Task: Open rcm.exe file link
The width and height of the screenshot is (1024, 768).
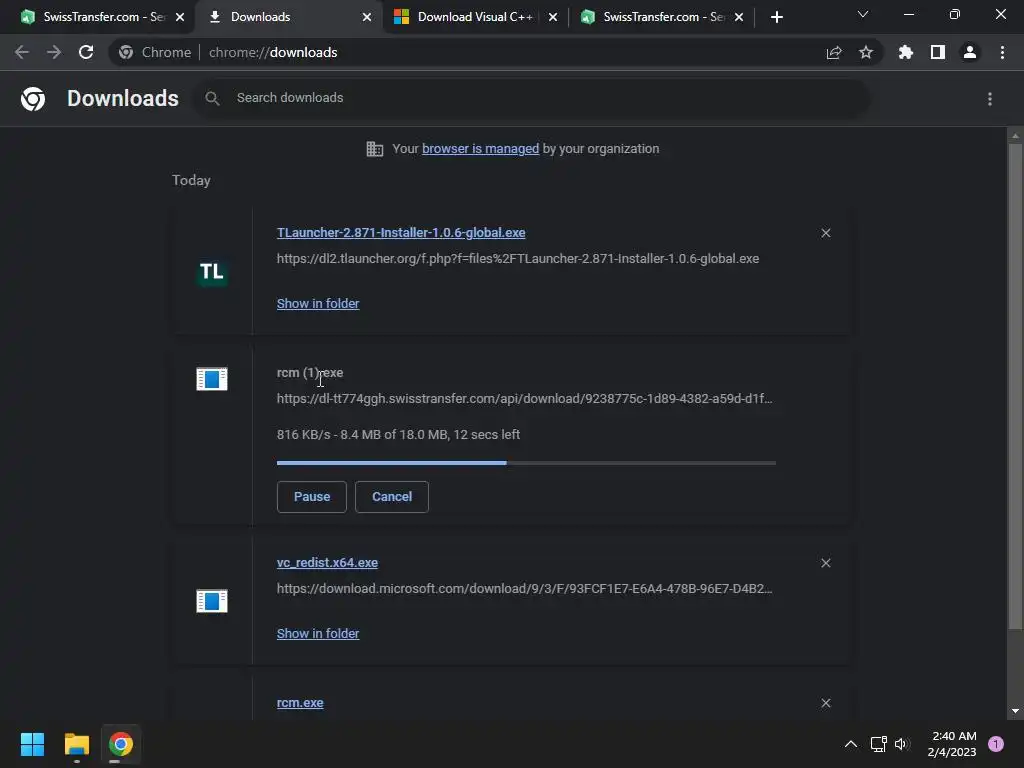Action: 300,703
